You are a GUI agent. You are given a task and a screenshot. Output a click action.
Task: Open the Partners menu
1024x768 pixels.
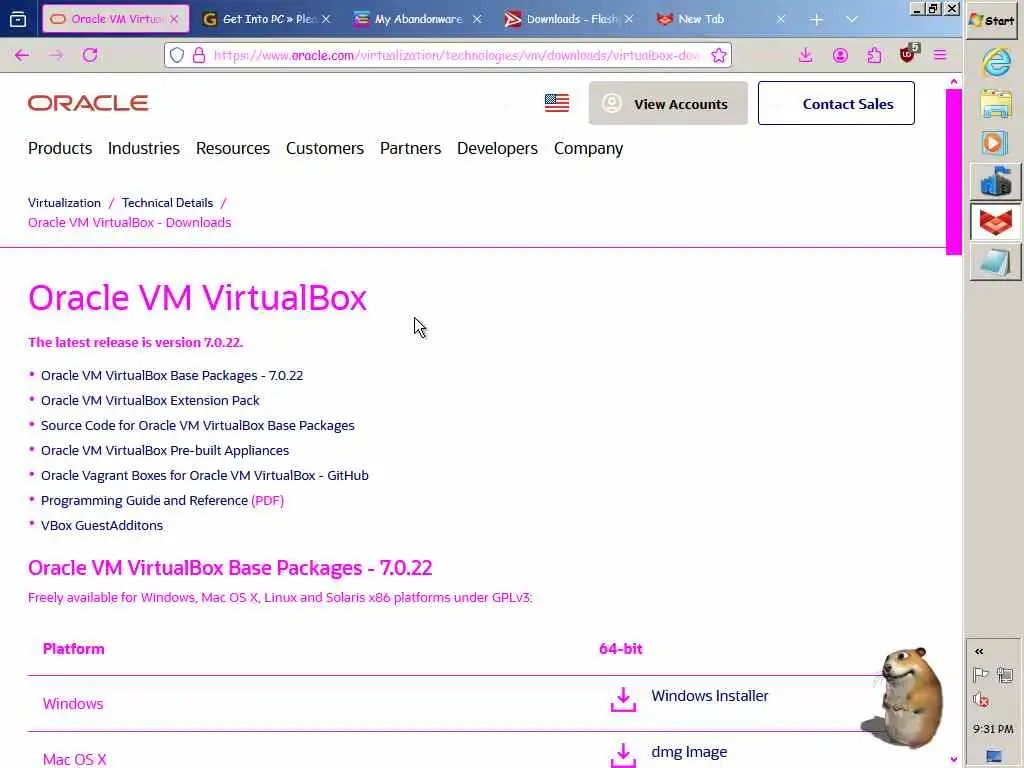click(410, 148)
